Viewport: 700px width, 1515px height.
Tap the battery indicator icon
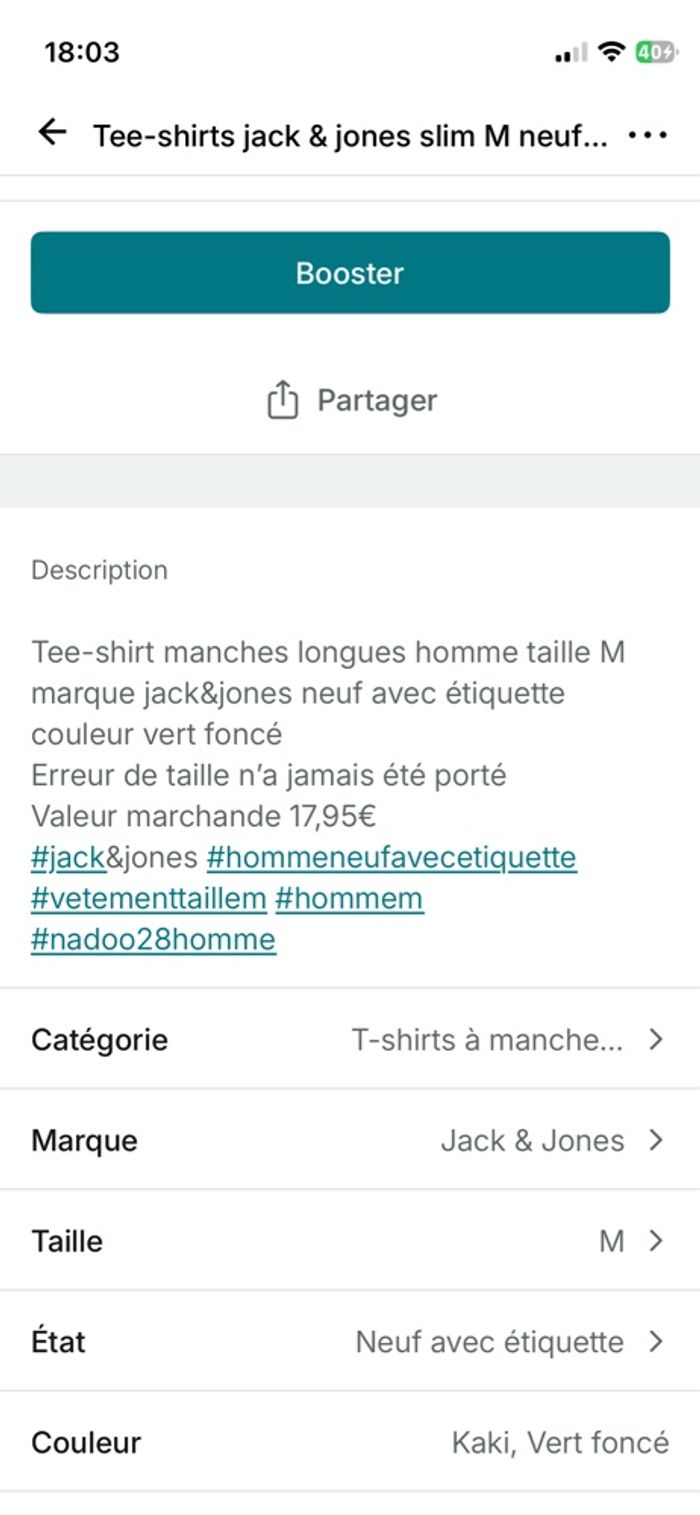click(656, 52)
